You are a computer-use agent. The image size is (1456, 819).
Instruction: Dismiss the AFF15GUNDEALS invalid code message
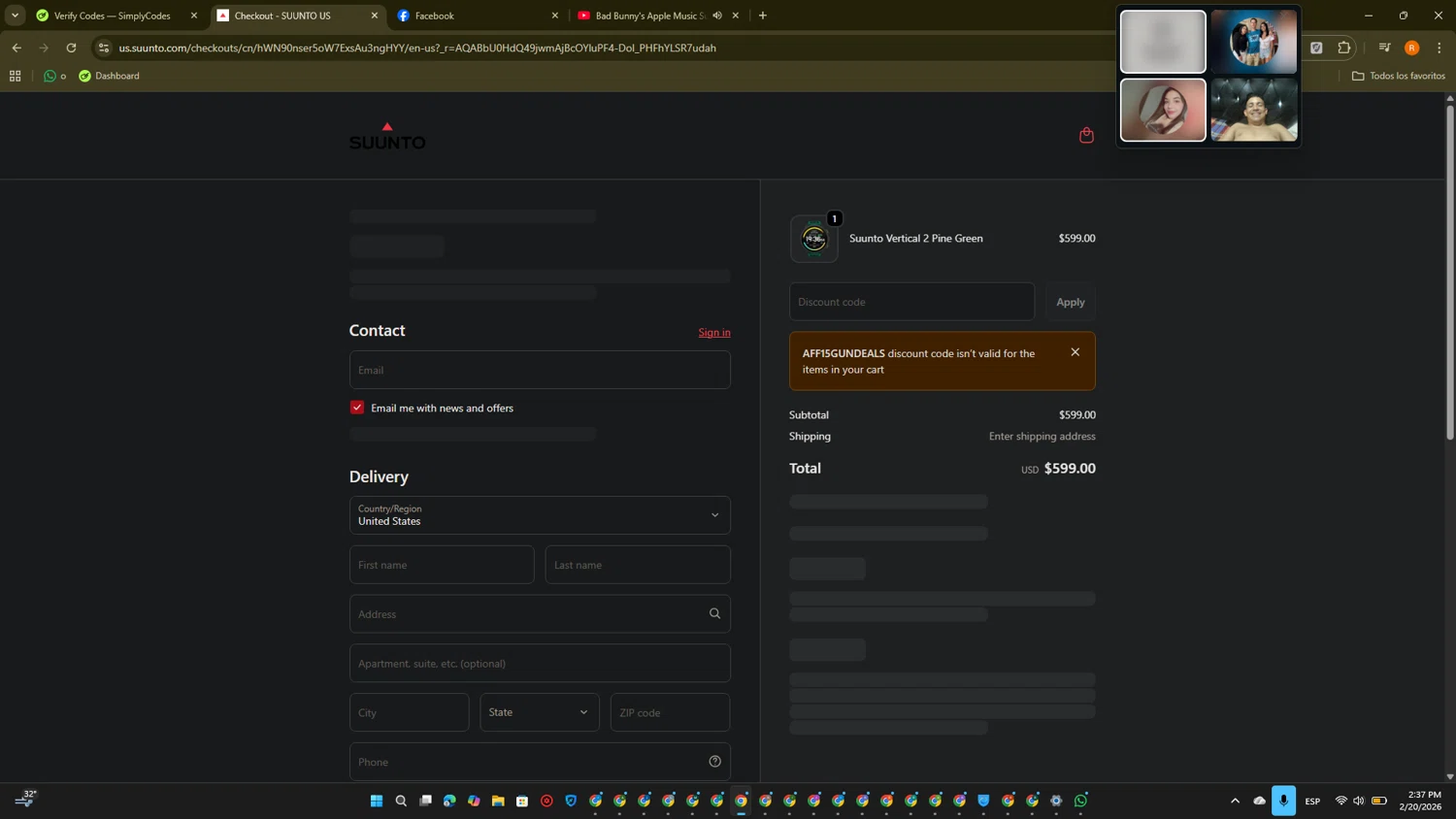(x=1075, y=352)
